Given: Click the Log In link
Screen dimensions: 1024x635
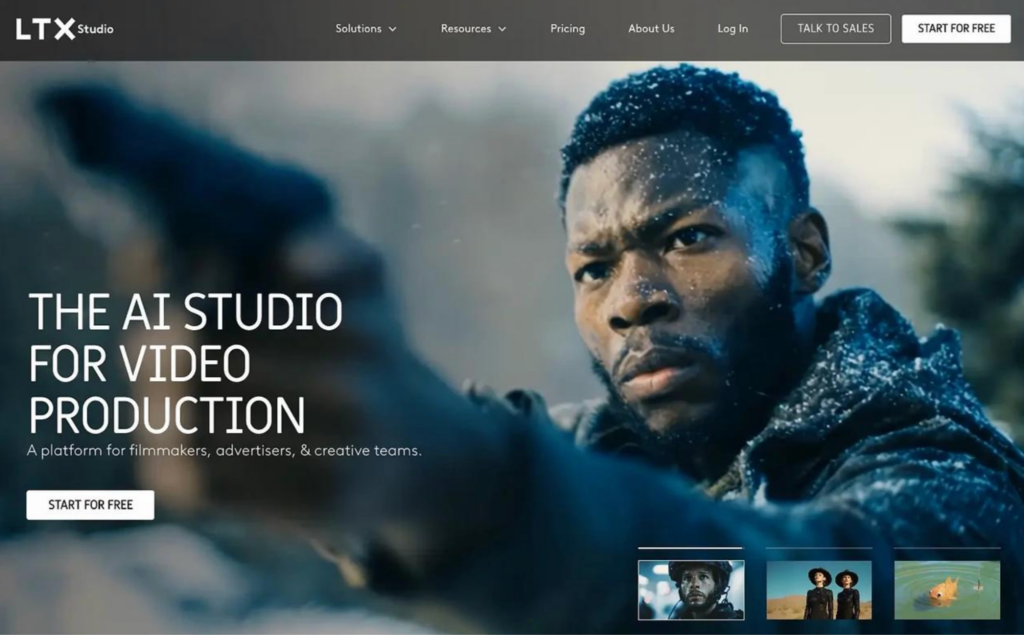Looking at the screenshot, I should (733, 29).
